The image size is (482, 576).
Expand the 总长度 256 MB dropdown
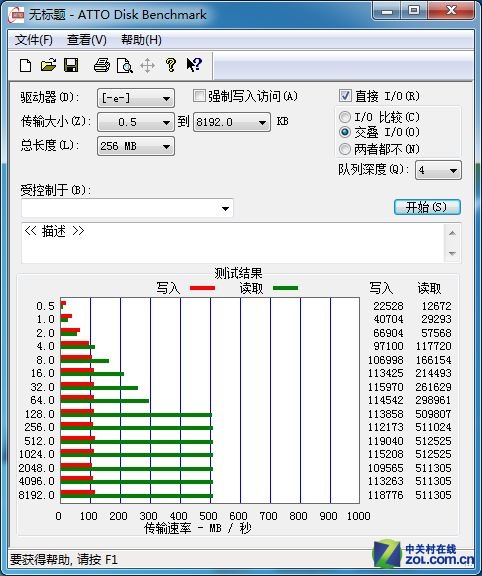click(136, 146)
